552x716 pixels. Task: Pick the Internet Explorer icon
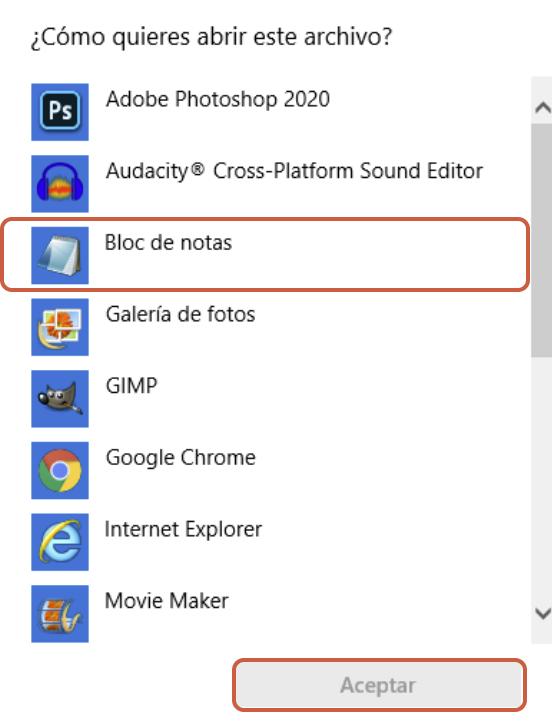[60, 542]
